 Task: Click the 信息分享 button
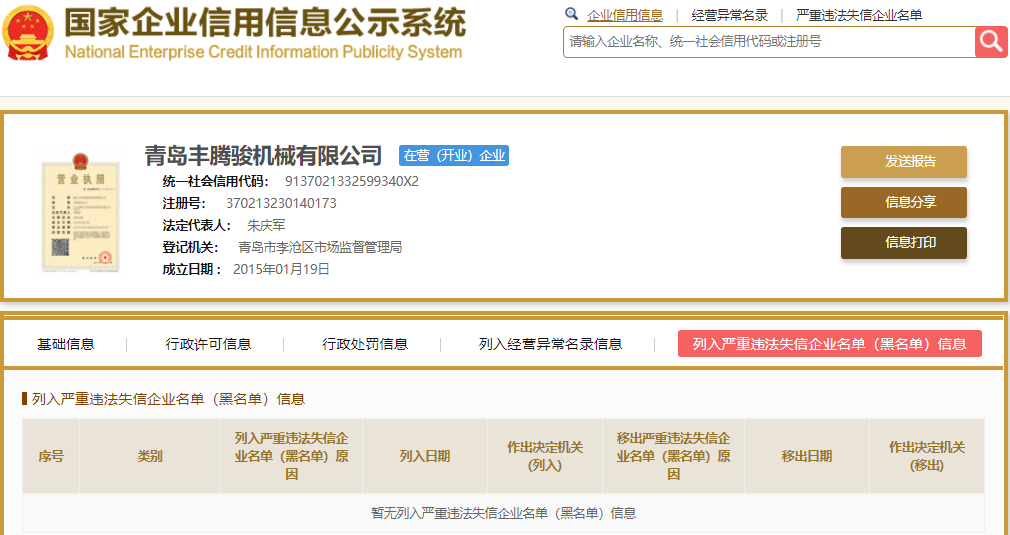point(904,202)
